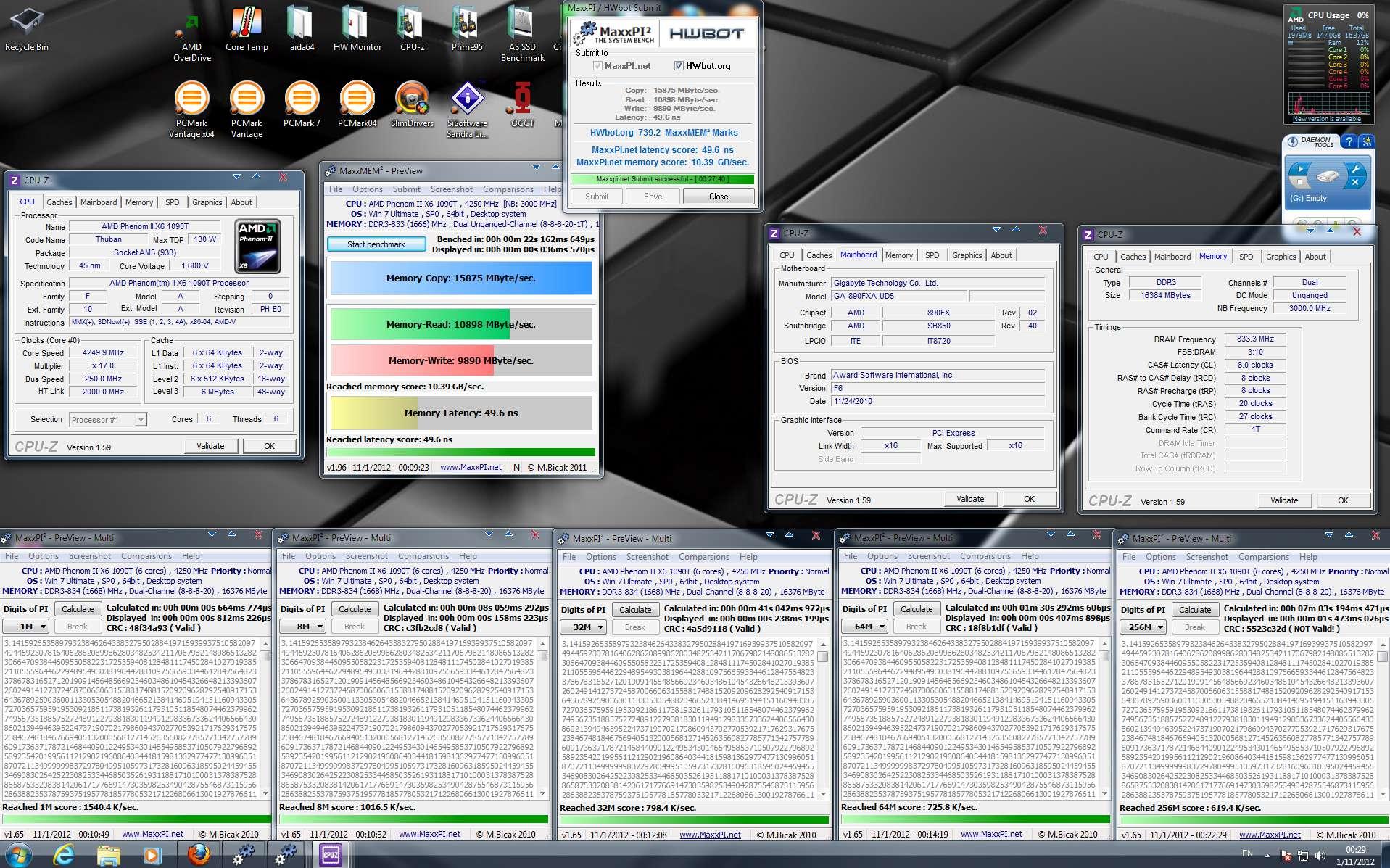Click the CPU-Z Name field showing Phenom II
Screen dimensions: 1390x868
tap(144, 227)
